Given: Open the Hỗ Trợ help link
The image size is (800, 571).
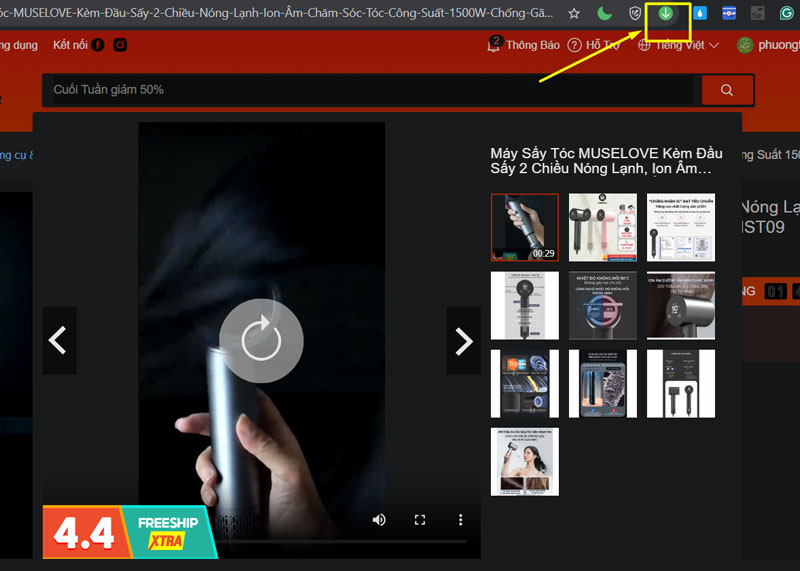Looking at the screenshot, I should [594, 45].
